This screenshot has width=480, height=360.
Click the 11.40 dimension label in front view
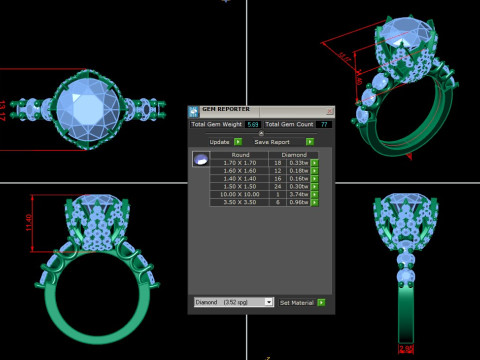[29, 223]
